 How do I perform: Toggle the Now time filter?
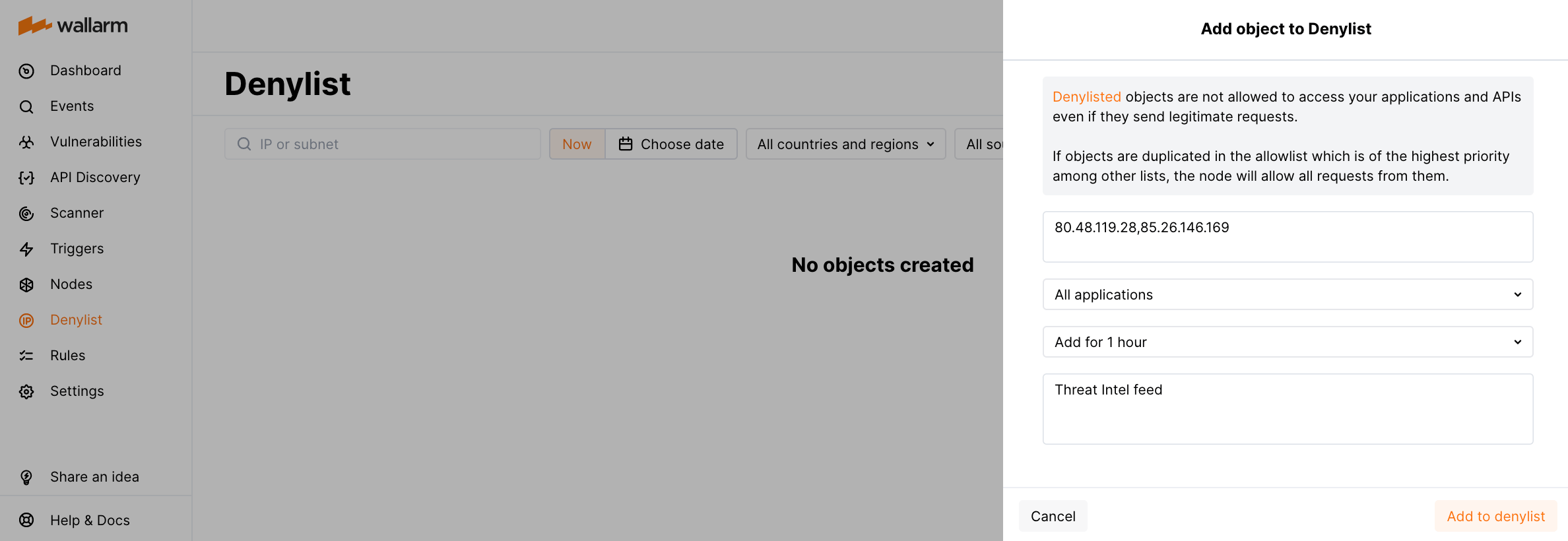coord(577,144)
